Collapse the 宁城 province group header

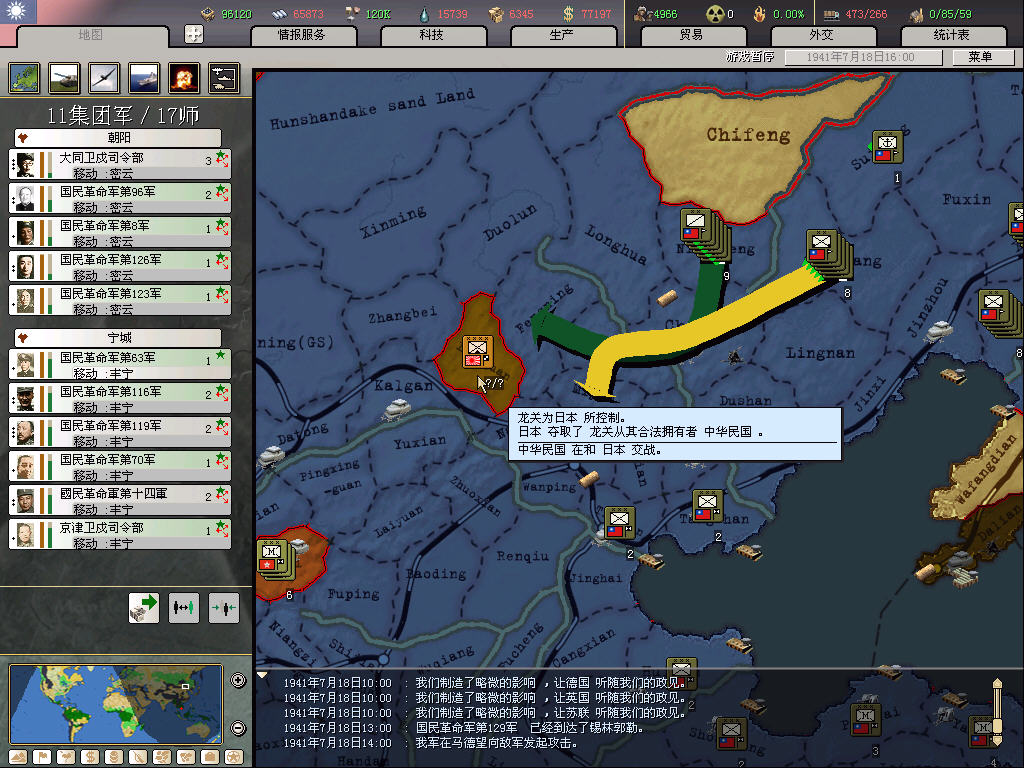coord(118,337)
